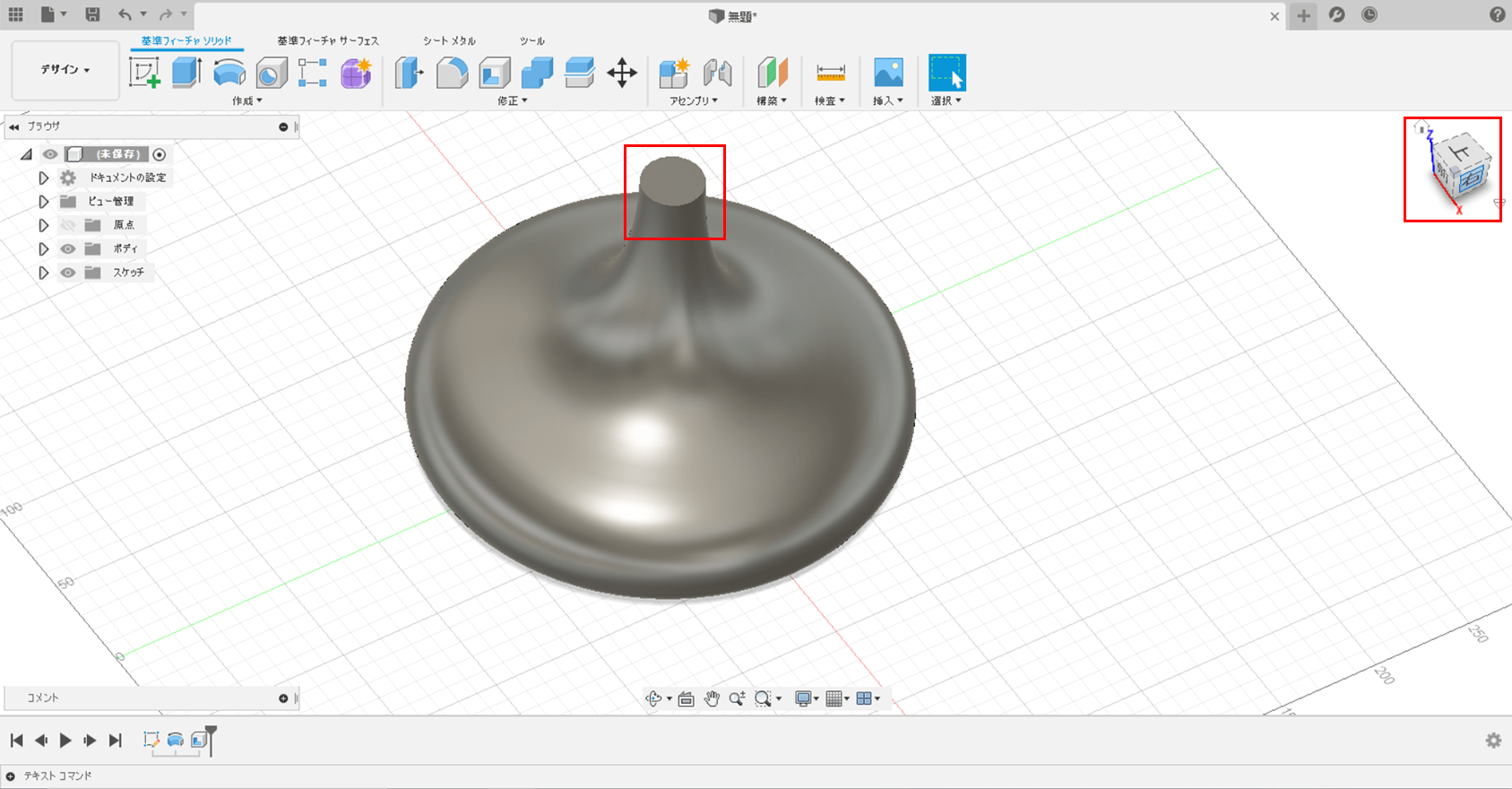
Task: Hide the ボディ folder
Action: tap(68, 248)
